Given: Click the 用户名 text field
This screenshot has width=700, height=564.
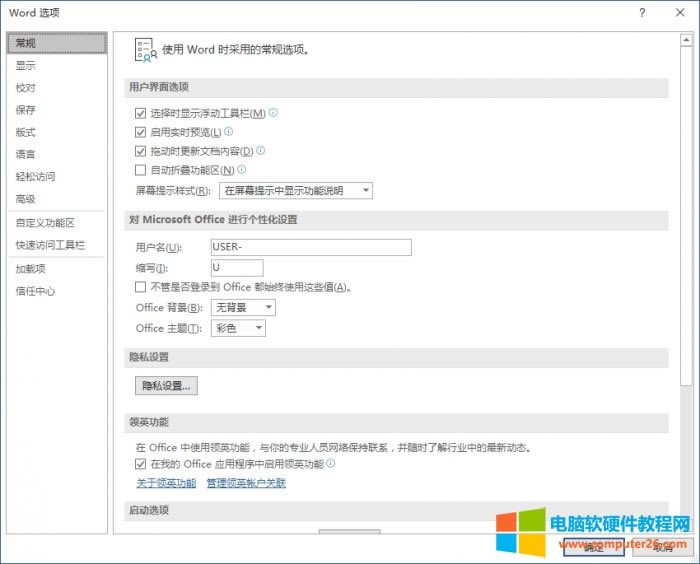Looking at the screenshot, I should point(311,247).
